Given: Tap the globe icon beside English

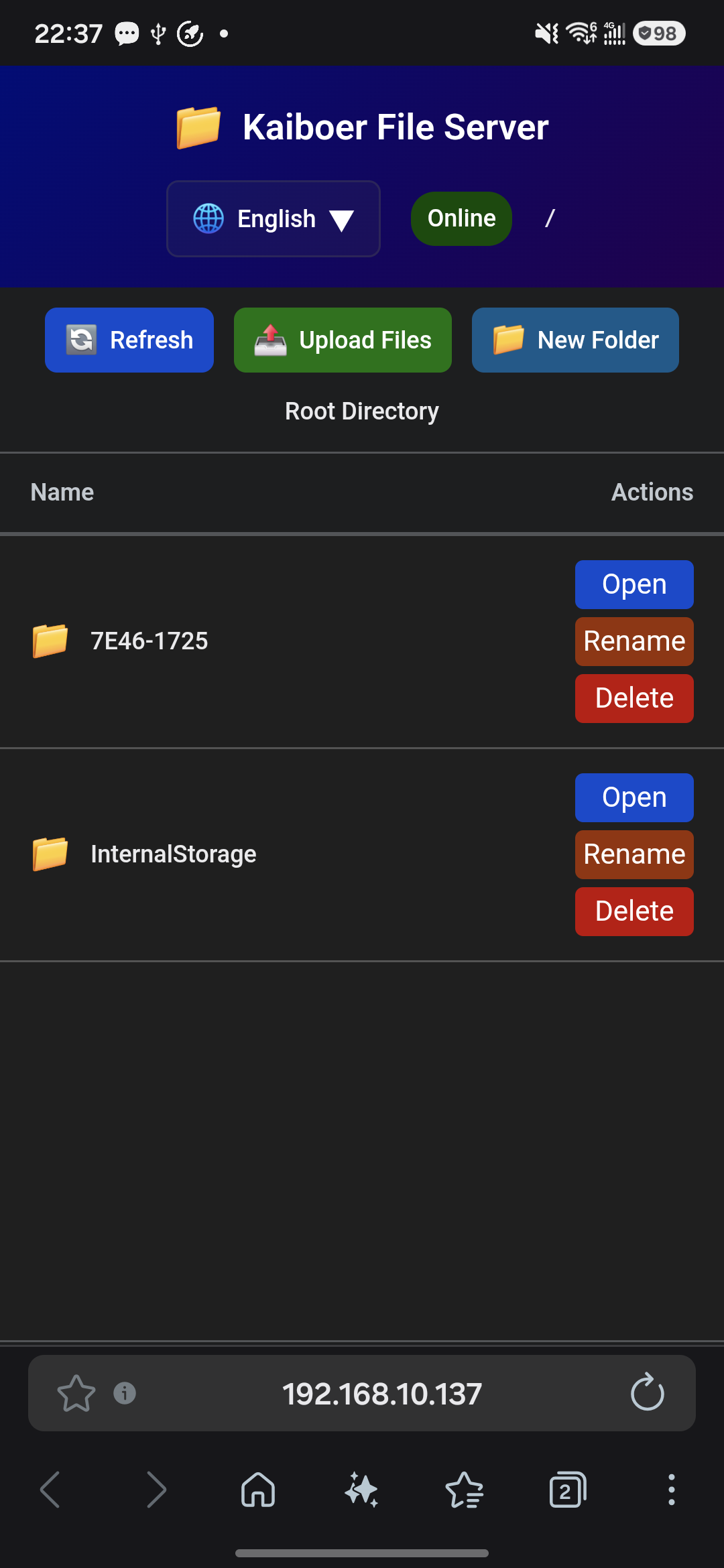Looking at the screenshot, I should tap(208, 218).
